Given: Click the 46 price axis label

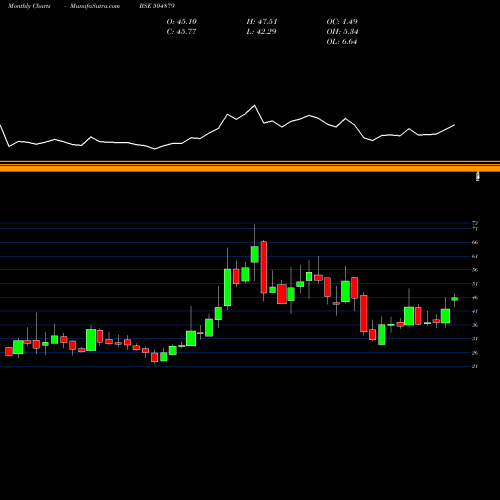Looking at the screenshot, I should 475,298.
